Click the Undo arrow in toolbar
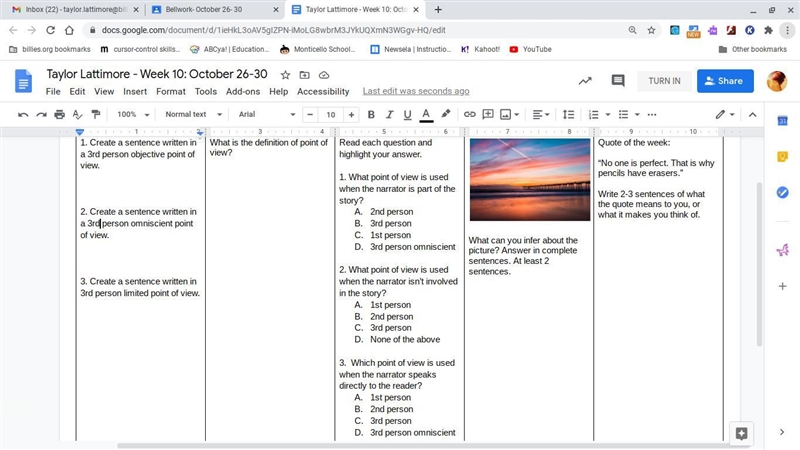The width and height of the screenshot is (800, 450). 23,115
